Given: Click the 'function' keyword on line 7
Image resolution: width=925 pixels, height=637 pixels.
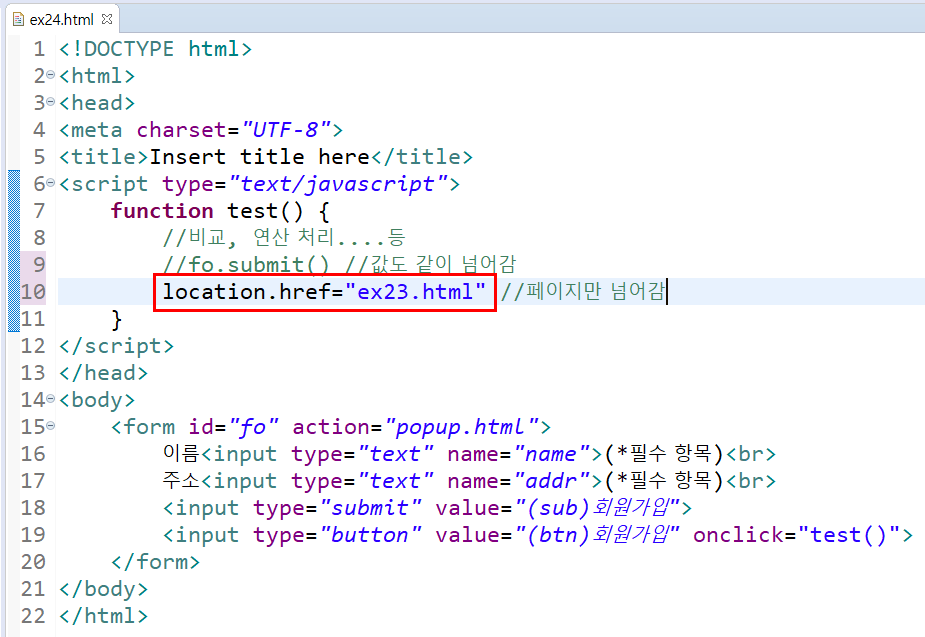Looking at the screenshot, I should pos(162,211).
